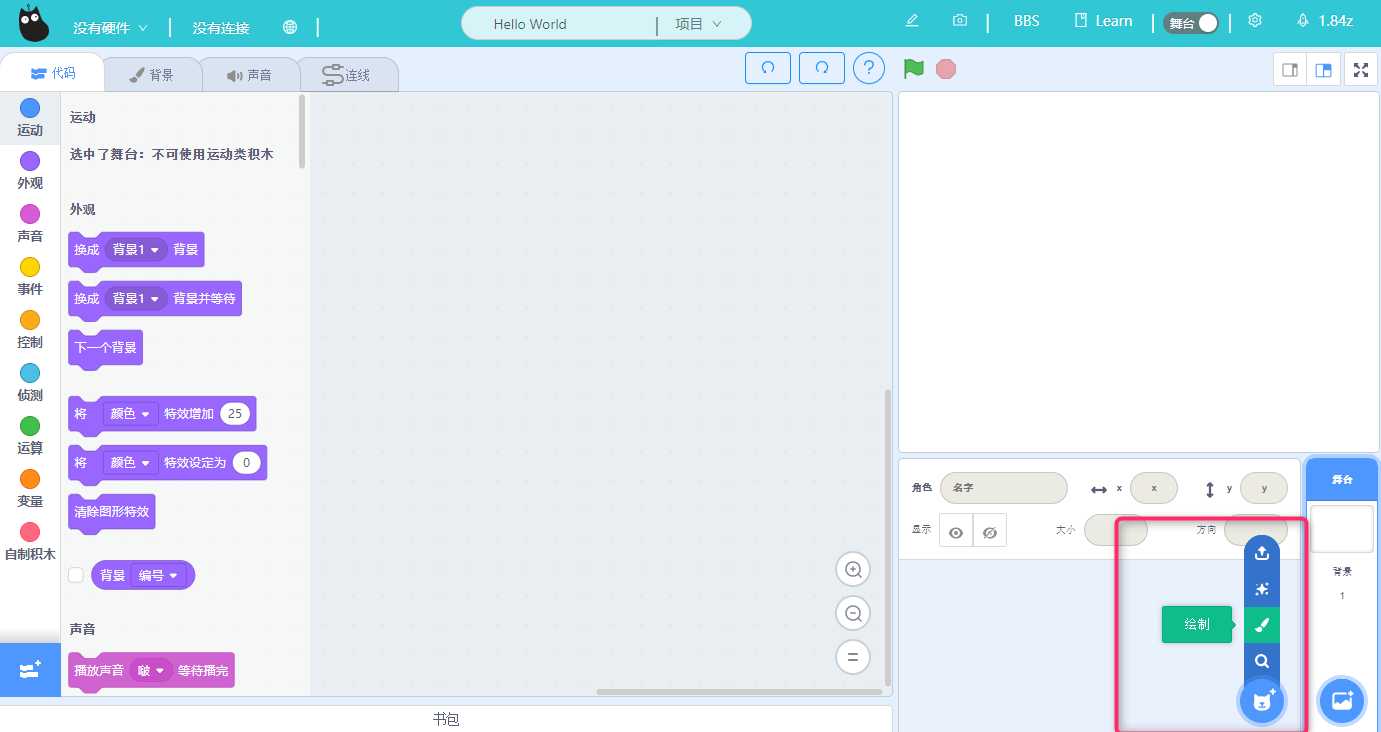Click the pencil edit icon in top bar
Viewport: 1381px width, 732px height.
(x=912, y=21)
